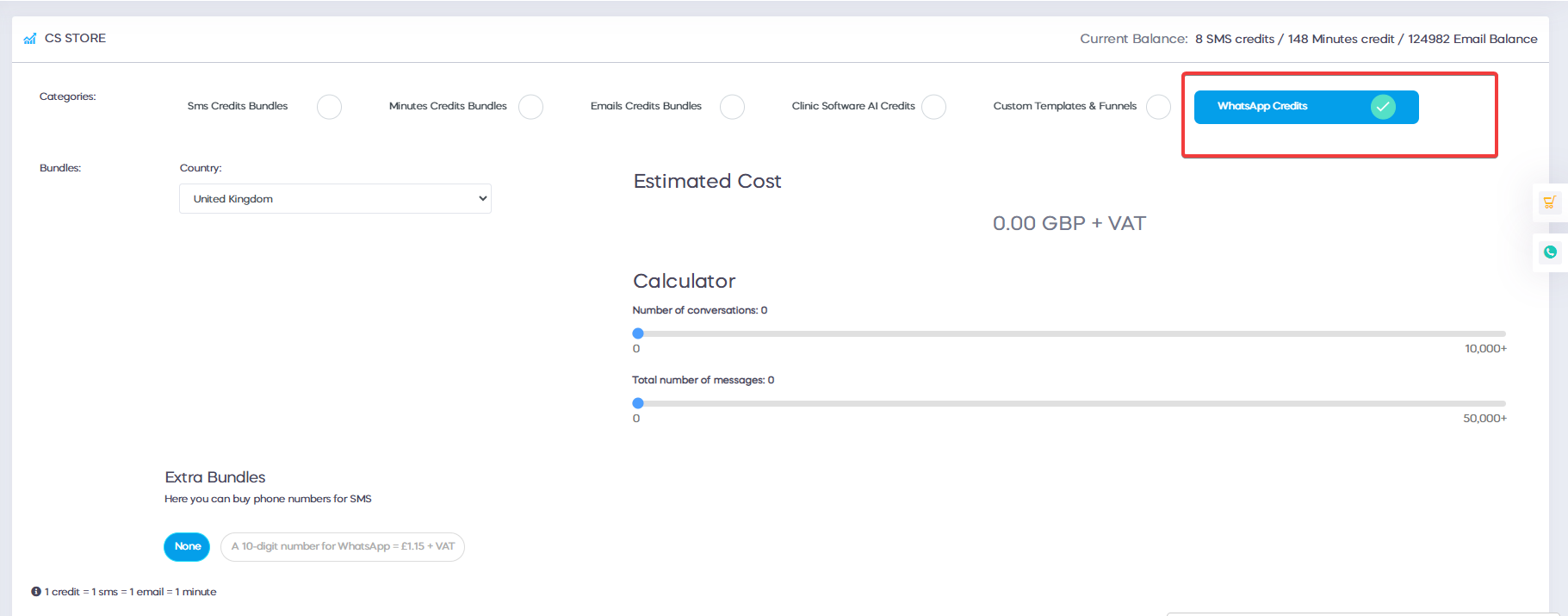Click the green phone icon on right edge
The height and width of the screenshot is (616, 1568).
[1550, 252]
